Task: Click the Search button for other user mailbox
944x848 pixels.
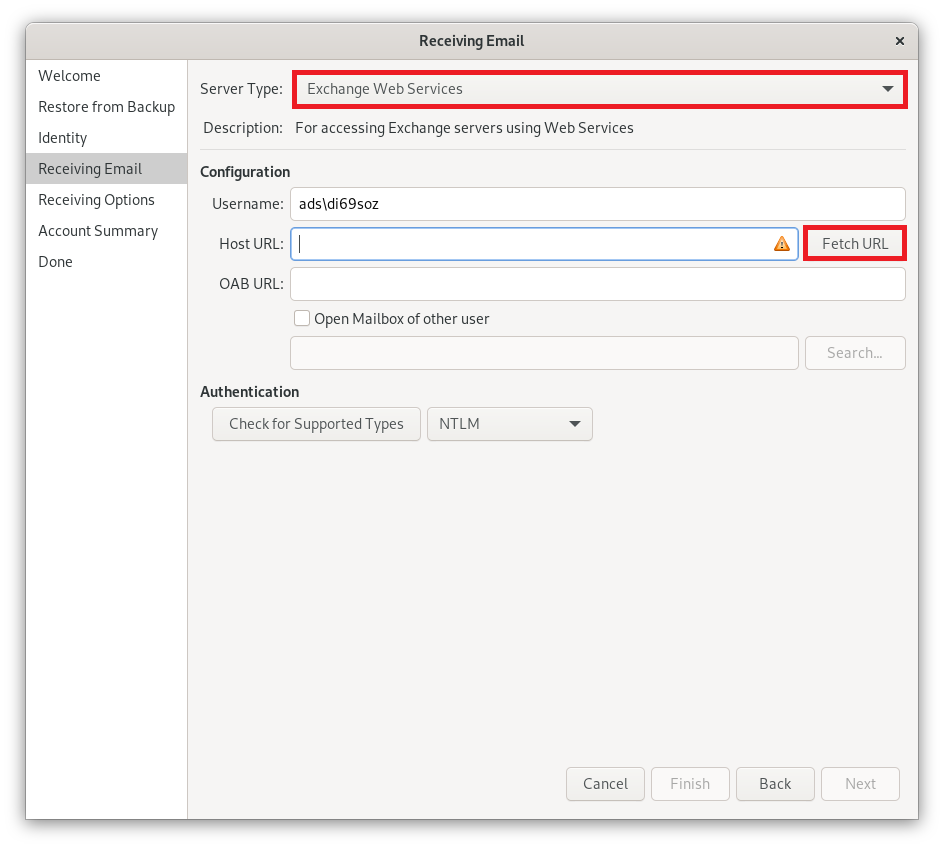Action: click(855, 353)
